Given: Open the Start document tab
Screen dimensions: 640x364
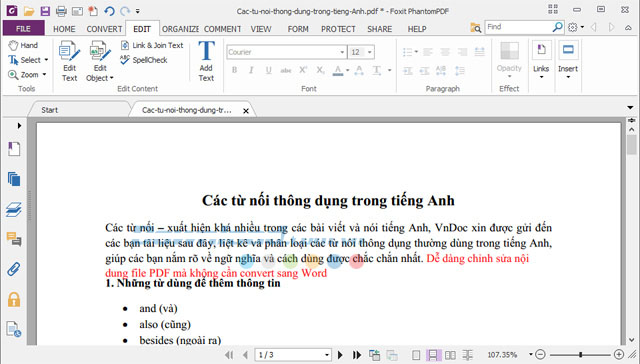Looking at the screenshot, I should [x=50, y=110].
